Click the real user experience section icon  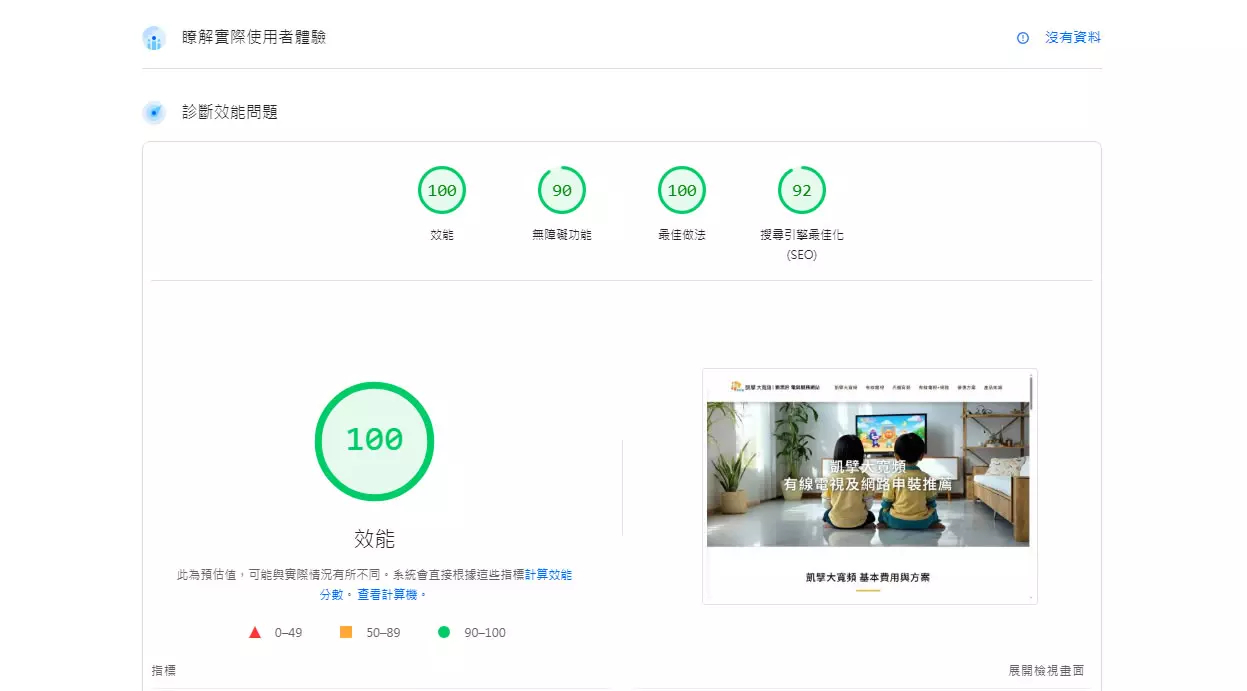tap(153, 38)
